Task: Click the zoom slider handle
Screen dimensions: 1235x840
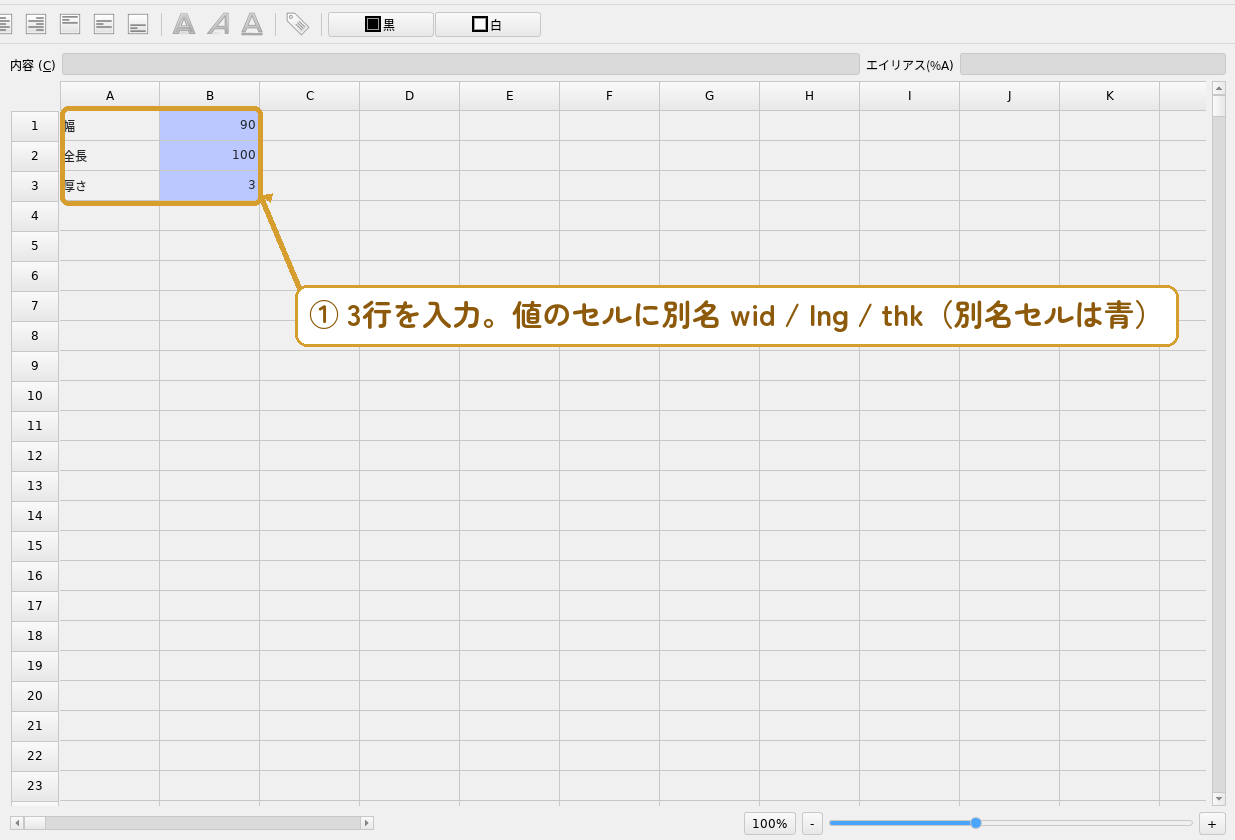Action: (976, 823)
